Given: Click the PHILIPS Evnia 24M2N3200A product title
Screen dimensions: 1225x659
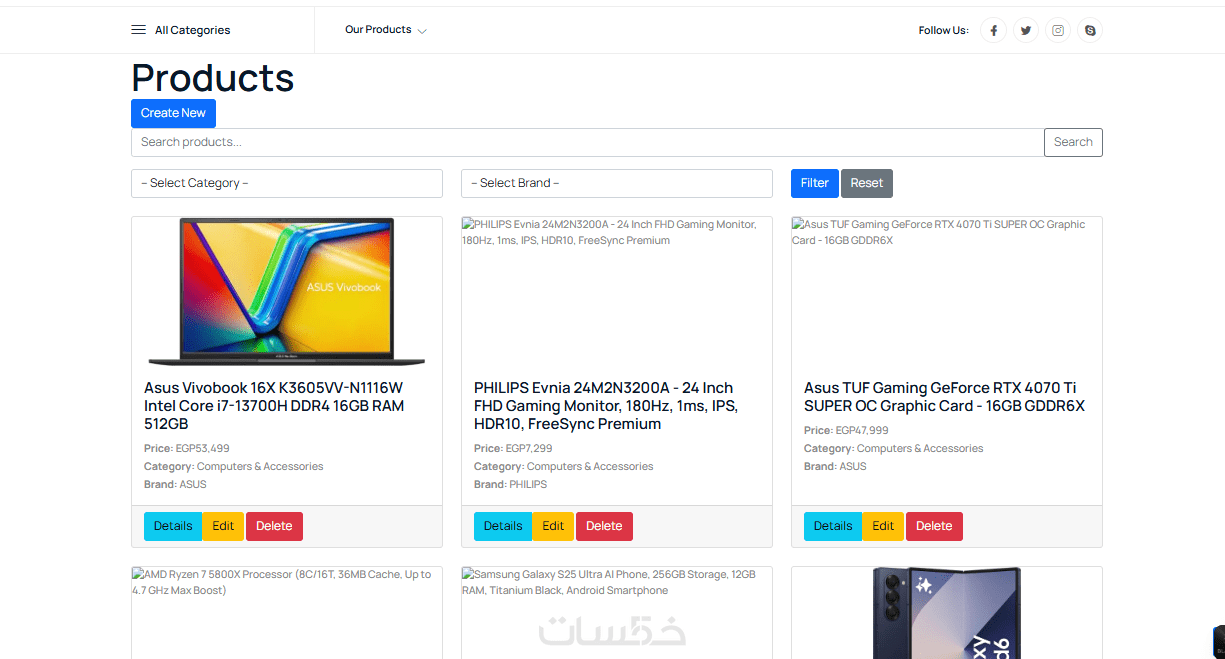Looking at the screenshot, I should (606, 406).
